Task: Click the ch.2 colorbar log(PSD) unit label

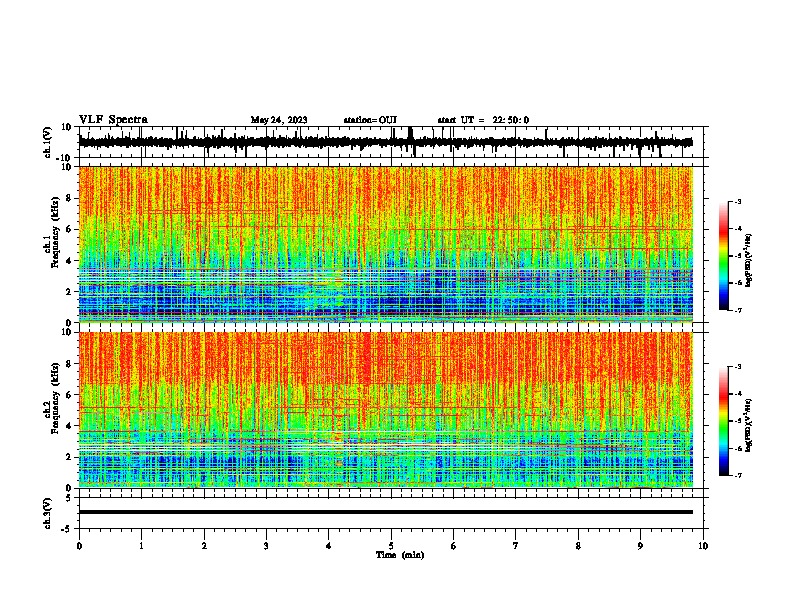Action: point(748,425)
